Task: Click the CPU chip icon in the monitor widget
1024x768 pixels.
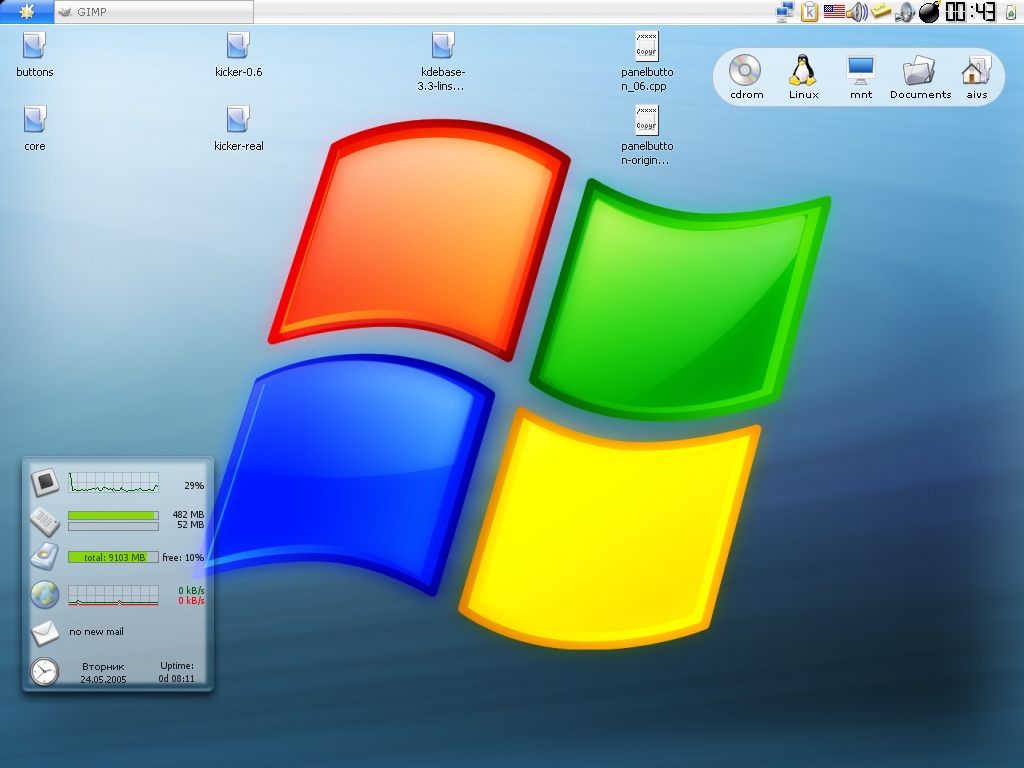Action: [45, 483]
